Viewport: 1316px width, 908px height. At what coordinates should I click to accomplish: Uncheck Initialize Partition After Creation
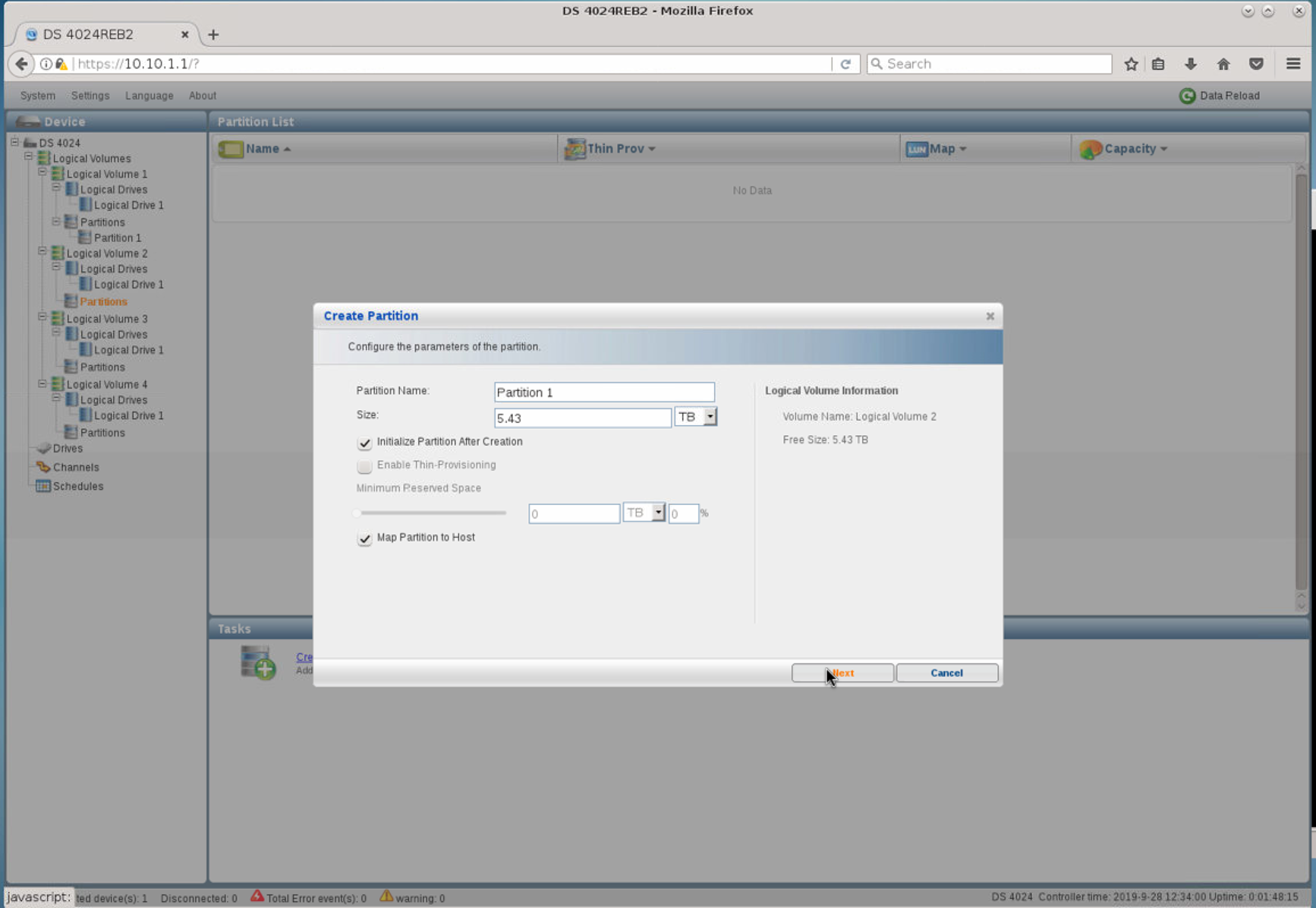pos(364,443)
